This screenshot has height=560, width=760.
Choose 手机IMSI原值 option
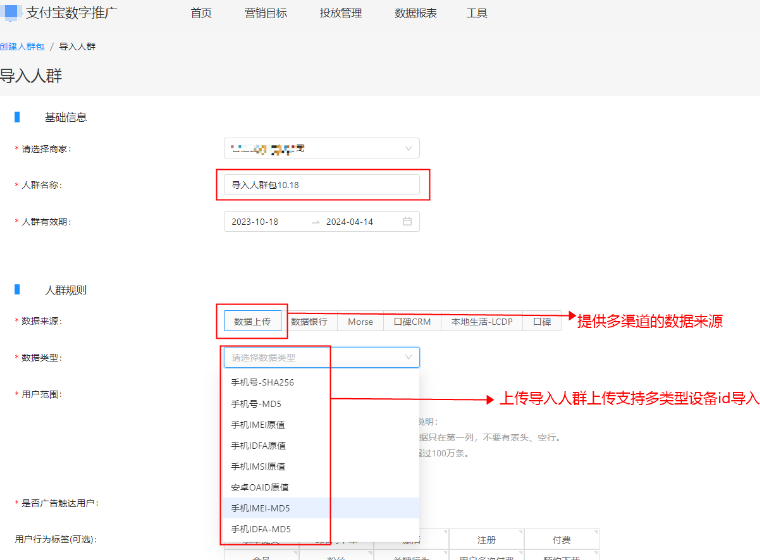tap(322, 466)
